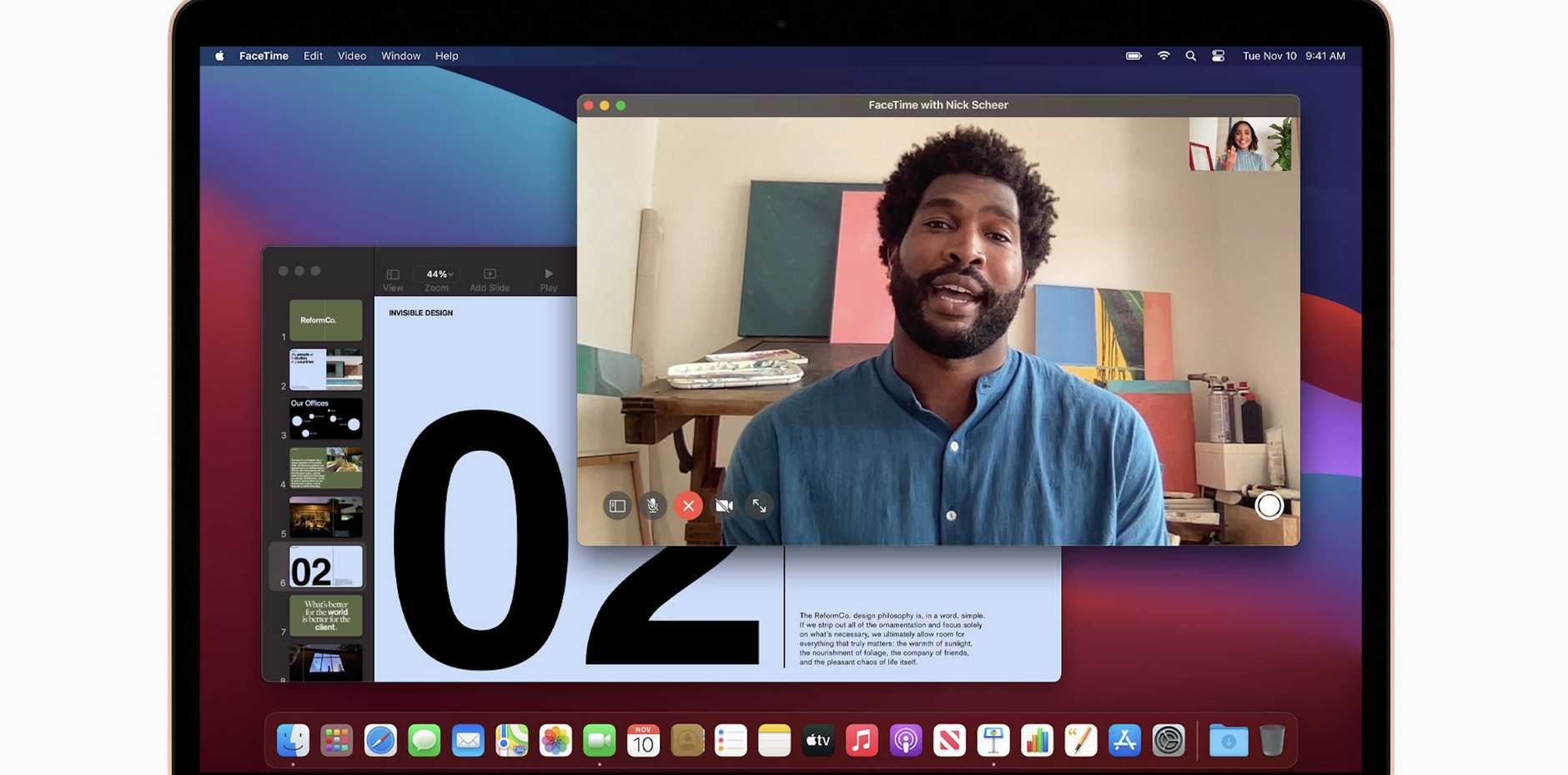Open Spotlight search from the menu bar
The height and width of the screenshot is (775, 1568).
pos(1190,56)
